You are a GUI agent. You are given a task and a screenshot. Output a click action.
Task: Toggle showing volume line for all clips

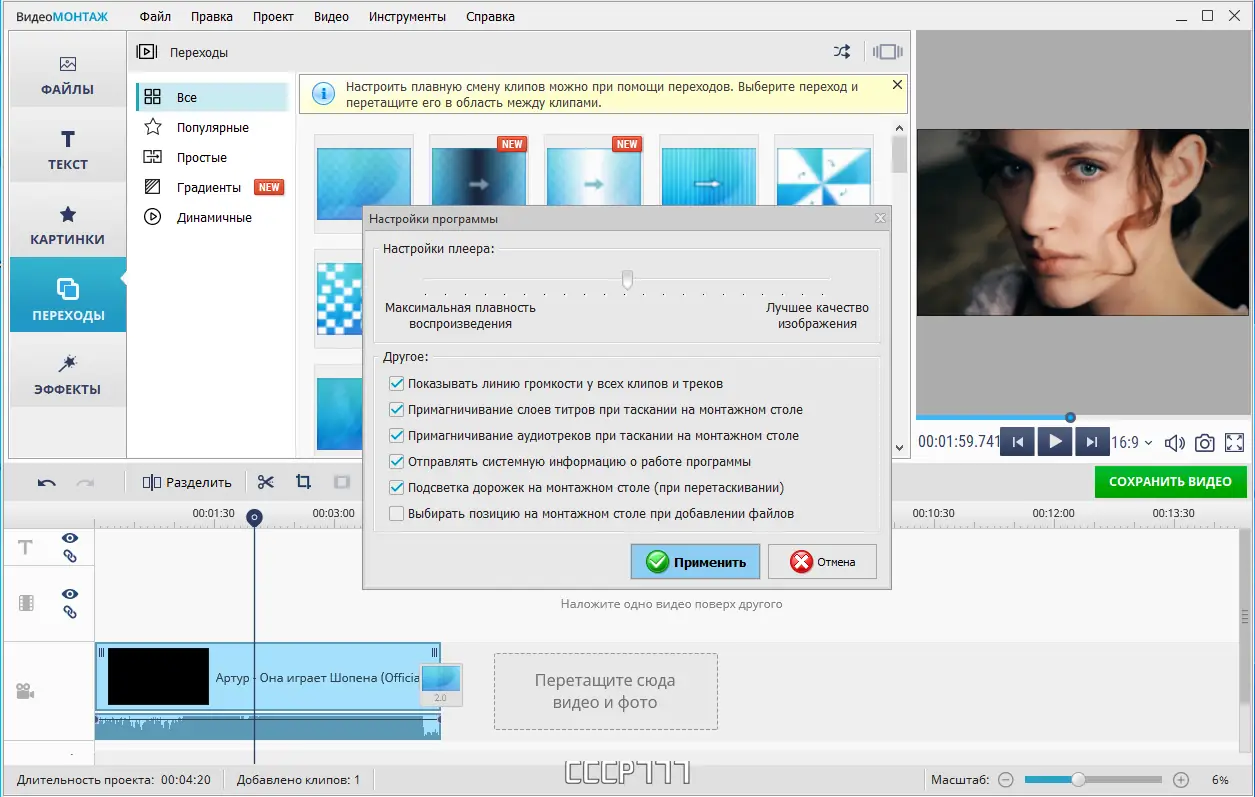397,383
